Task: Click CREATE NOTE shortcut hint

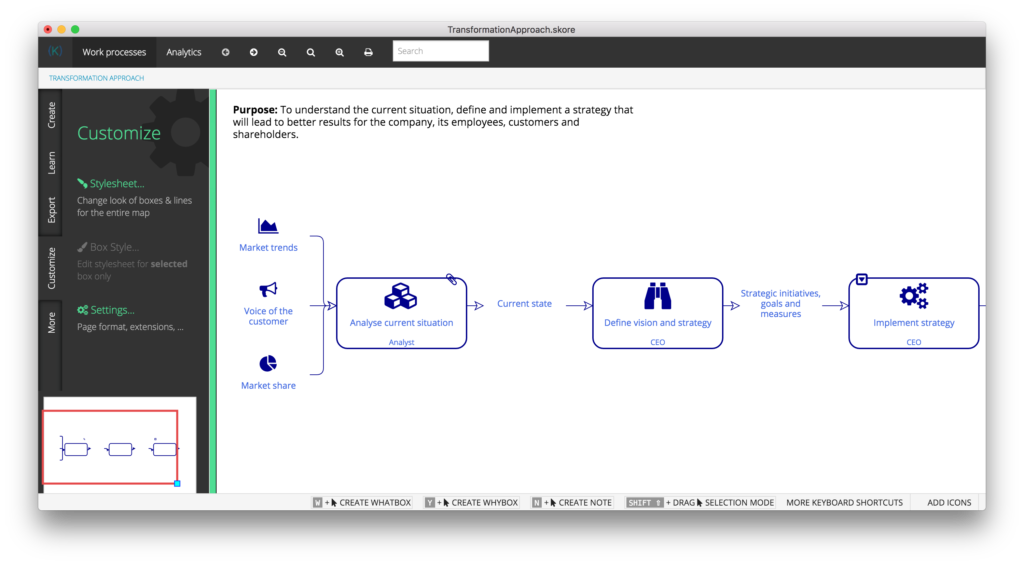Action: (x=572, y=502)
